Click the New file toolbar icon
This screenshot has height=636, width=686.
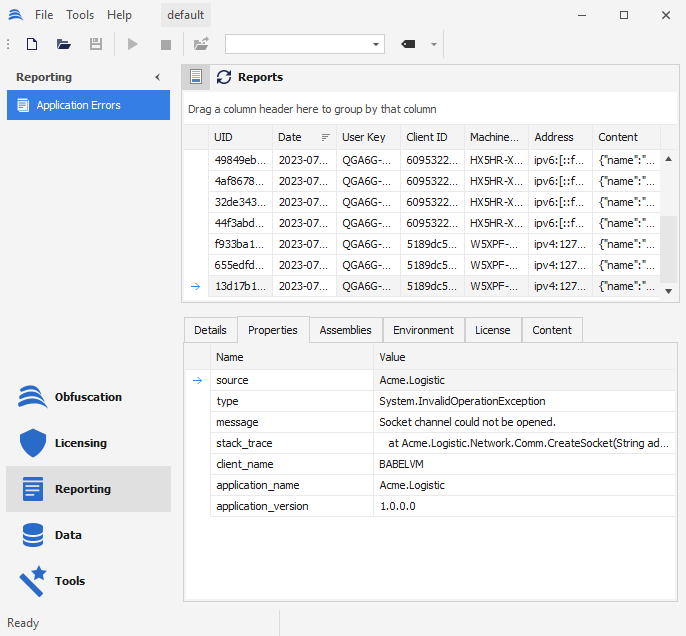click(x=32, y=44)
